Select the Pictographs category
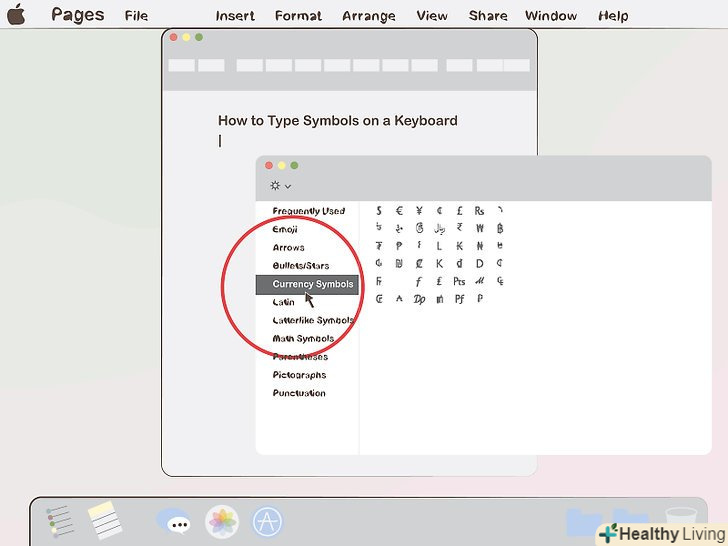 click(299, 375)
